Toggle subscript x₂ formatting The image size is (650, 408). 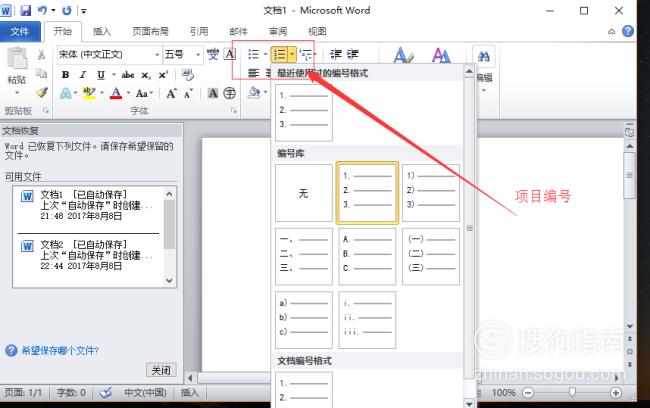click(x=146, y=75)
